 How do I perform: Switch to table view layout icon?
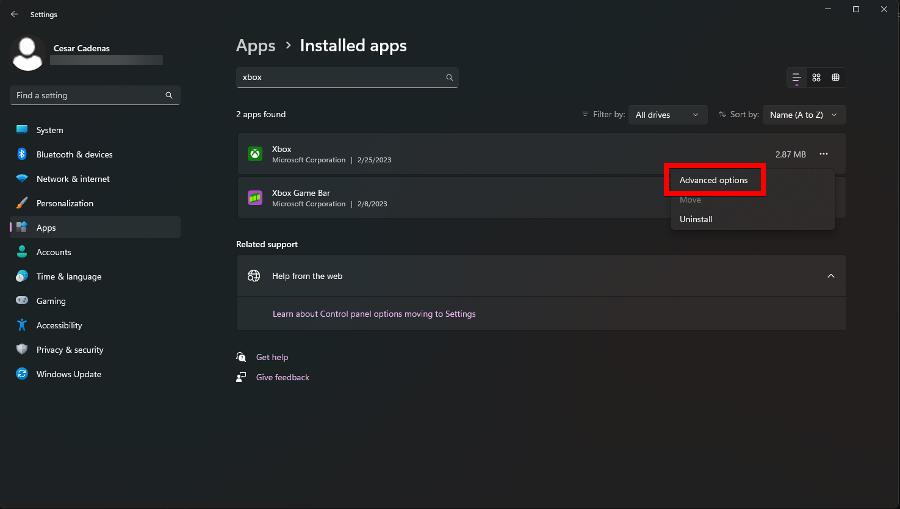(836, 77)
